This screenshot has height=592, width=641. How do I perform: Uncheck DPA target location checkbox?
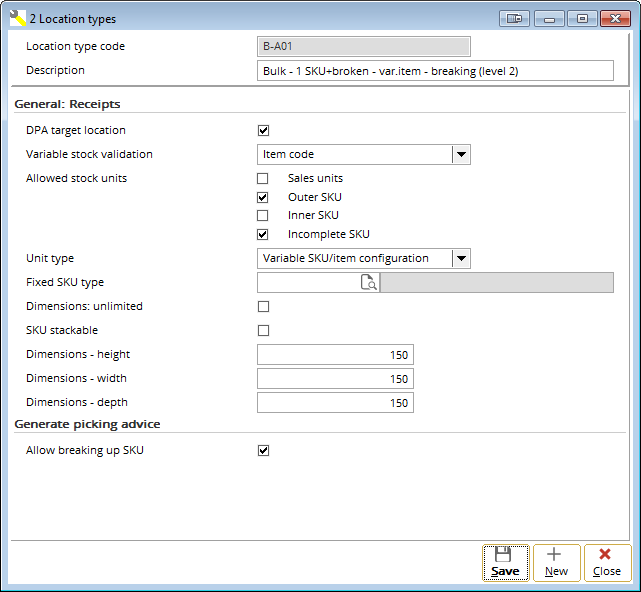pyautogui.click(x=264, y=130)
